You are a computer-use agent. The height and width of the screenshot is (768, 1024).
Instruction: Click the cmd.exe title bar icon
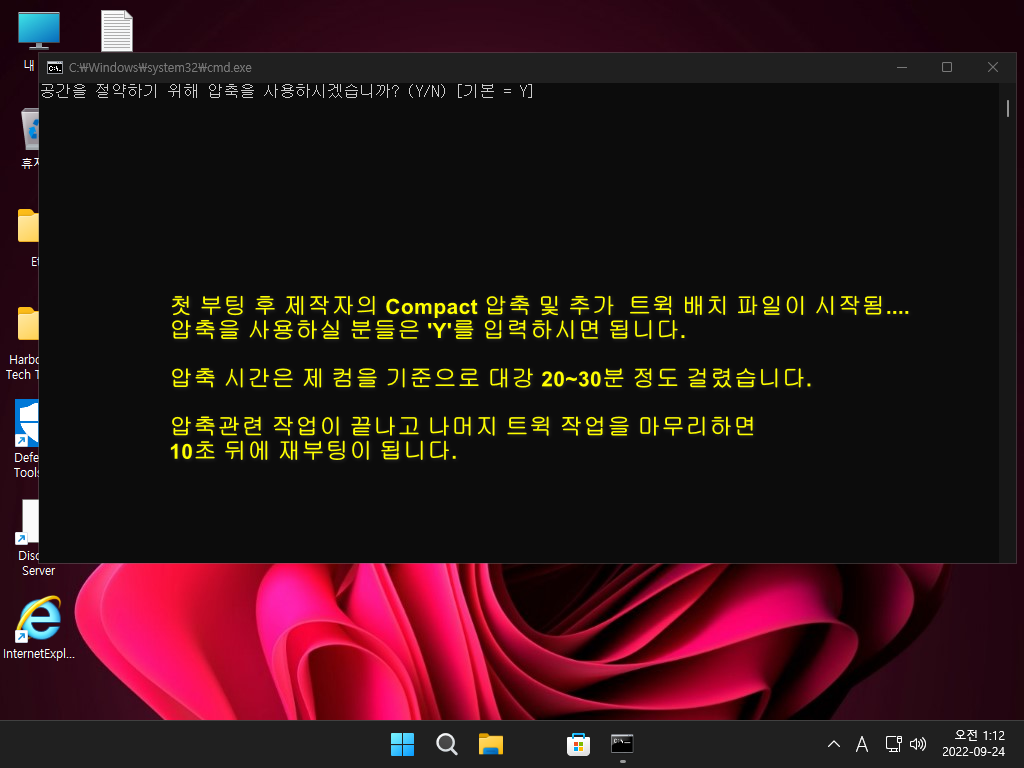point(55,67)
